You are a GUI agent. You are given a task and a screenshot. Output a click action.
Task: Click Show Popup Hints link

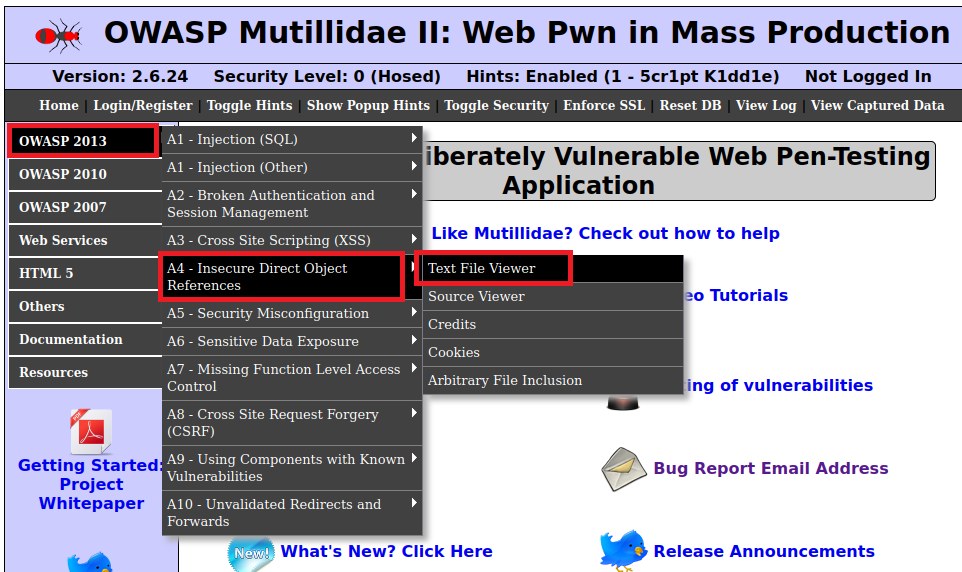point(368,106)
